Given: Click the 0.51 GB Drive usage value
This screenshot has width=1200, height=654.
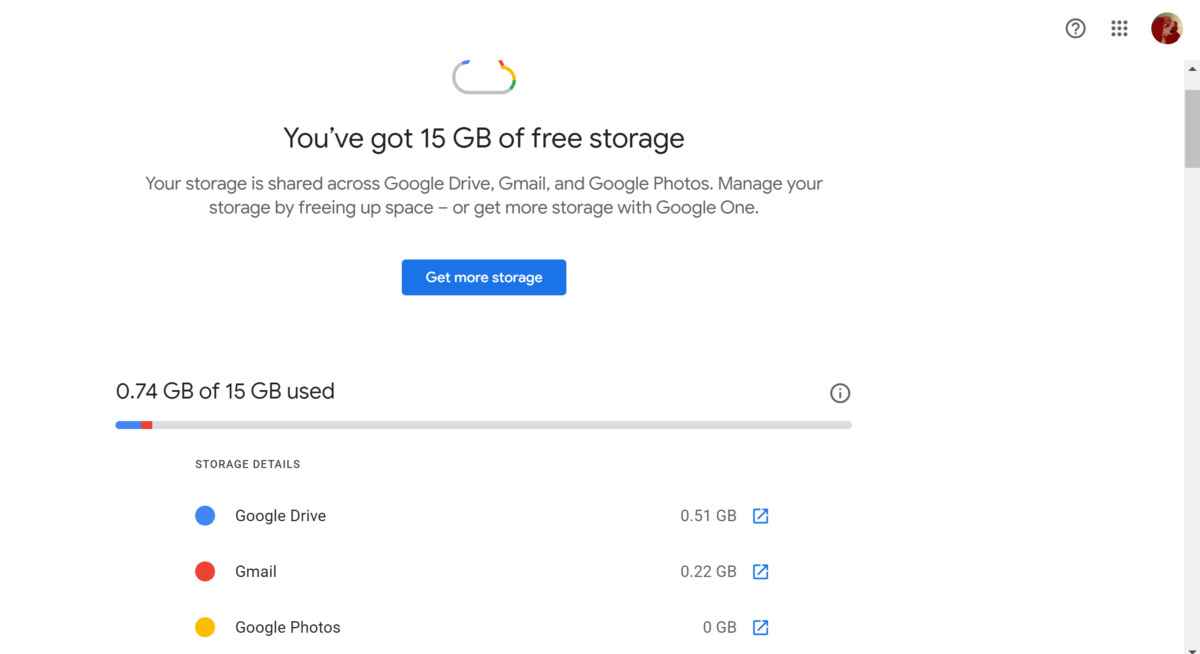Looking at the screenshot, I should click(708, 516).
